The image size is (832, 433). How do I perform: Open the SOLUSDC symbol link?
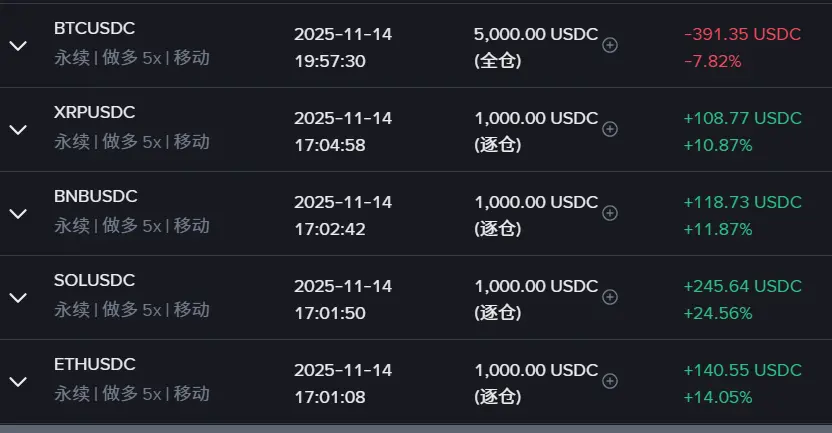[x=94, y=280]
